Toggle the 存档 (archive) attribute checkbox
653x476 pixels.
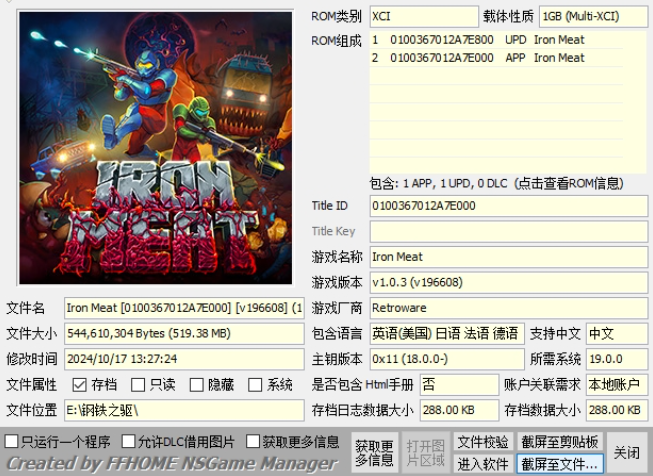79,385
